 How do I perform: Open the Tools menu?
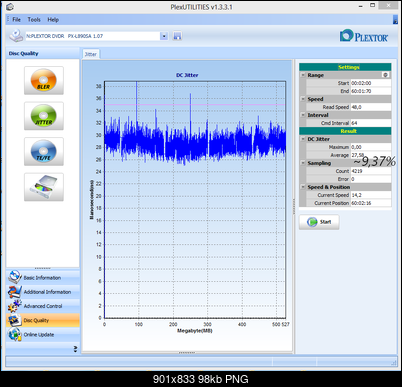click(34, 20)
